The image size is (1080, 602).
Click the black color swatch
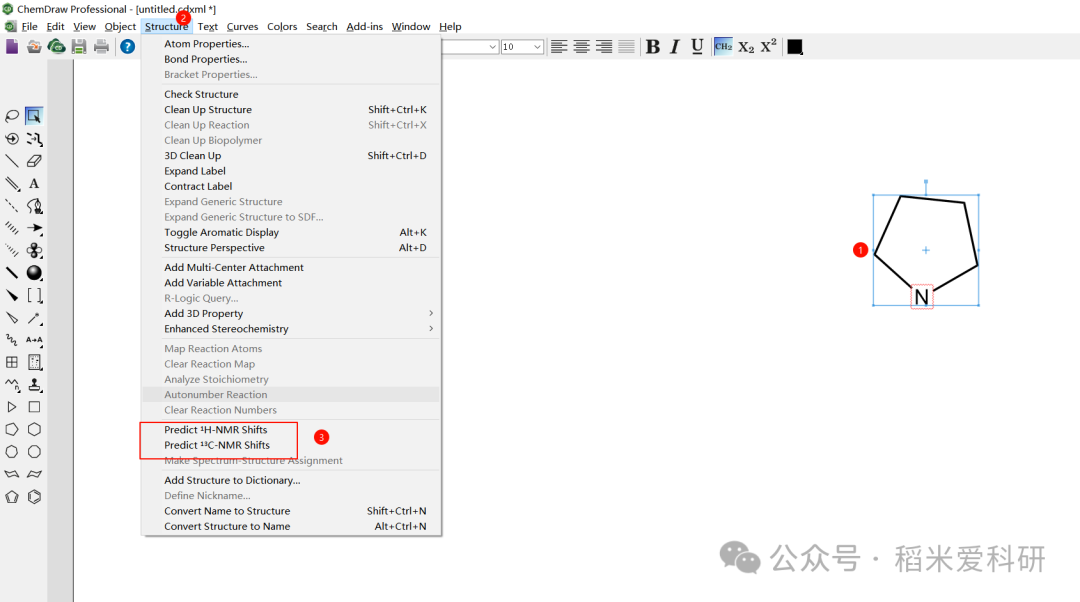pos(795,46)
